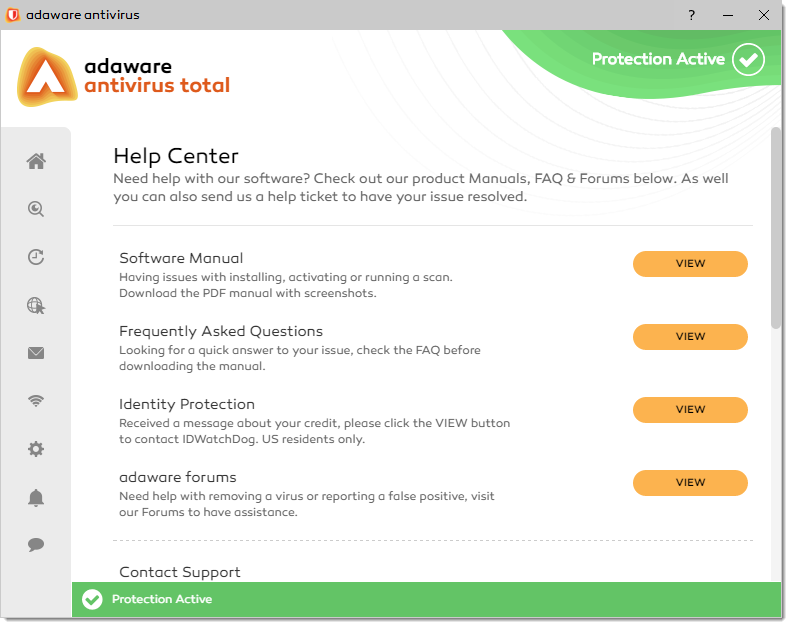View the Software Manual
This screenshot has width=790, height=626.
click(x=690, y=264)
